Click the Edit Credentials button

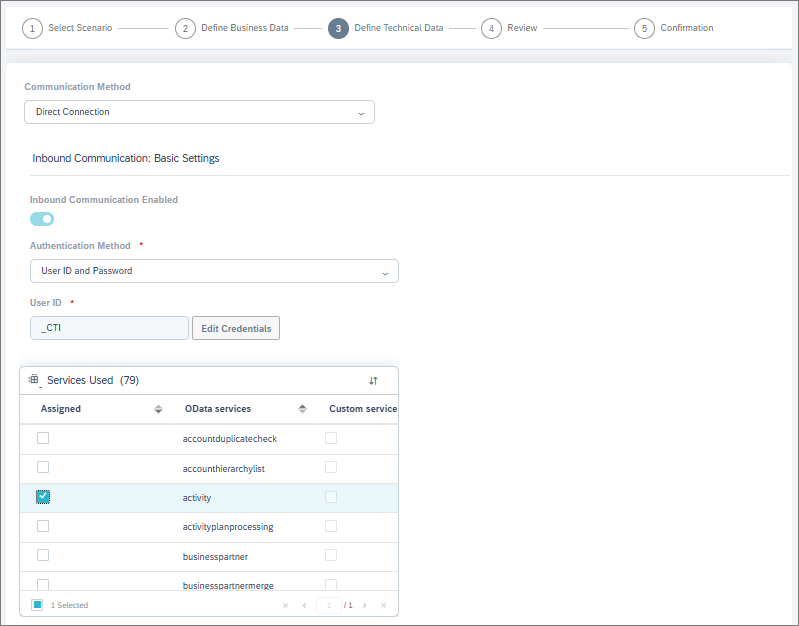pos(235,328)
